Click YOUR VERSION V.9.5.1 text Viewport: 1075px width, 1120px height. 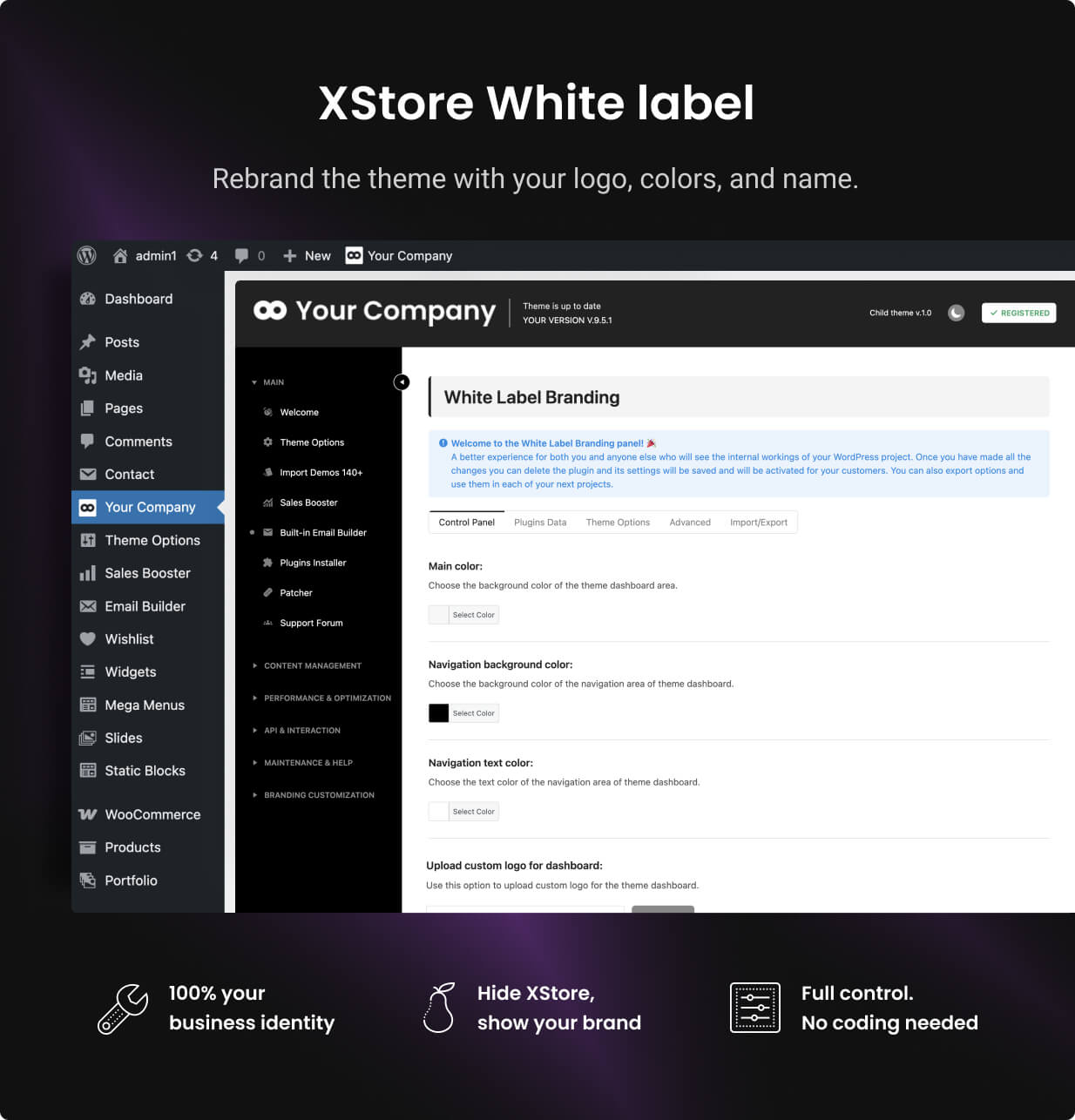[x=567, y=320]
